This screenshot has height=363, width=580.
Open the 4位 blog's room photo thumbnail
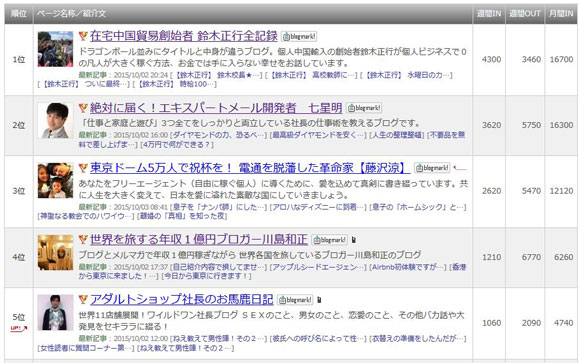(x=55, y=252)
